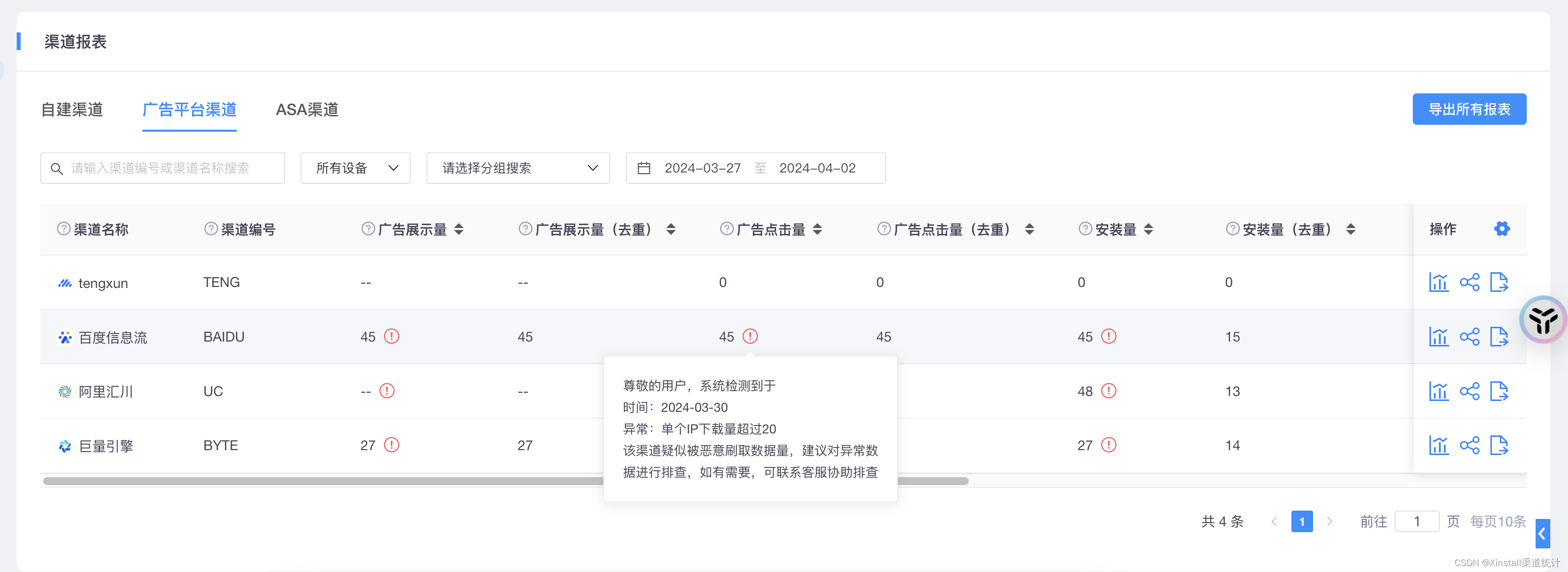Open floating assistant widget on right edge
1568x572 pixels.
(x=1542, y=320)
